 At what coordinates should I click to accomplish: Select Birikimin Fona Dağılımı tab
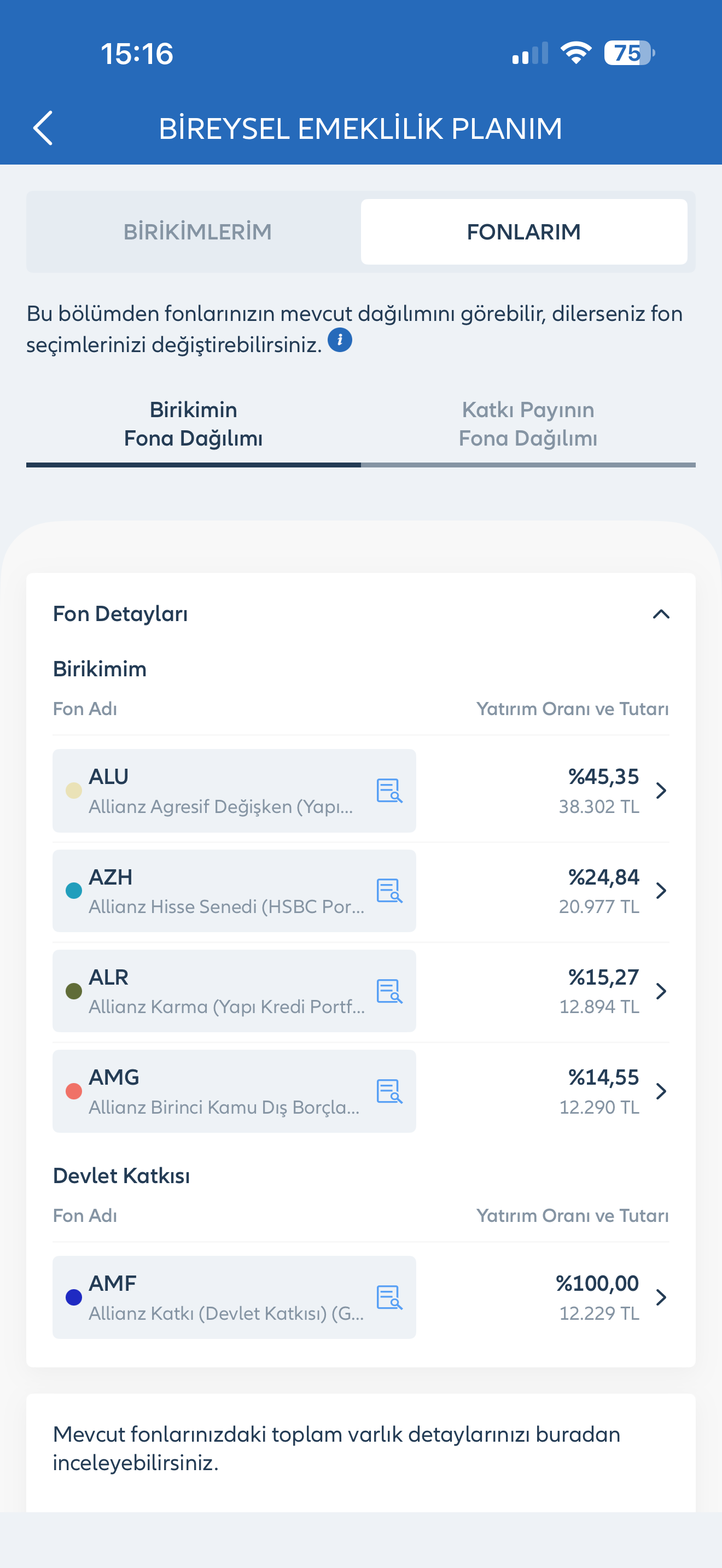pyautogui.click(x=194, y=425)
